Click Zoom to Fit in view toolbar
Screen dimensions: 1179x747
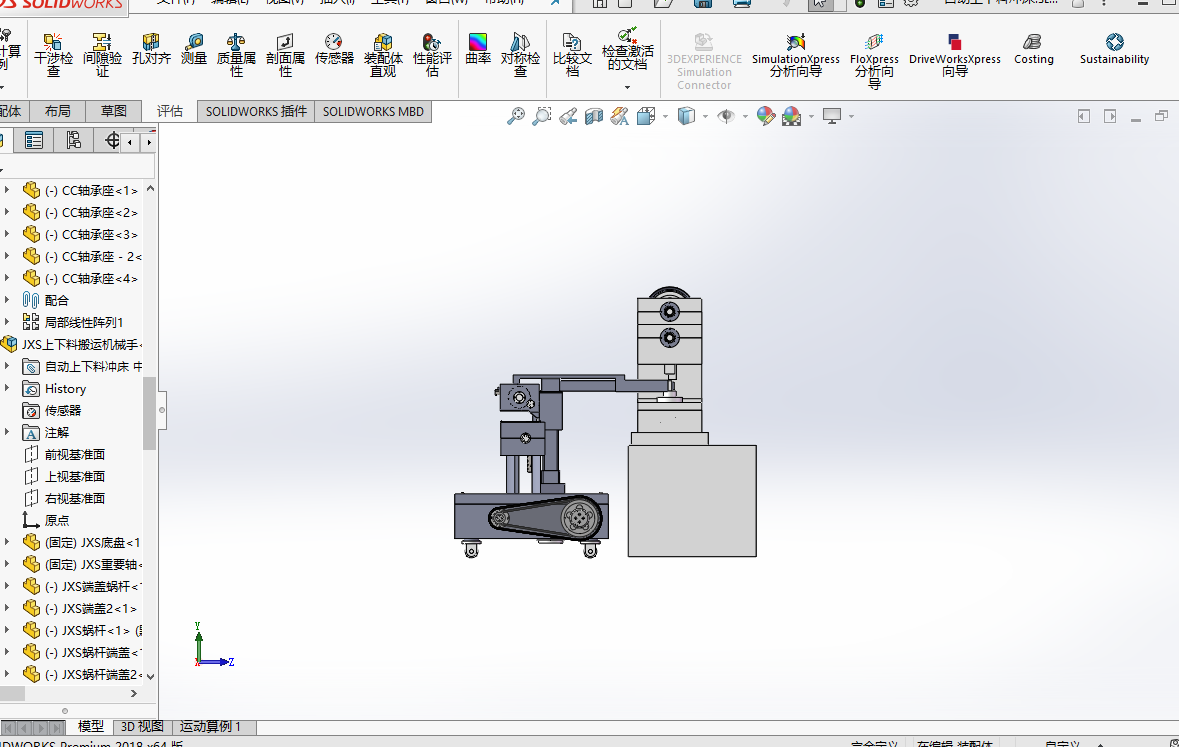click(x=516, y=116)
